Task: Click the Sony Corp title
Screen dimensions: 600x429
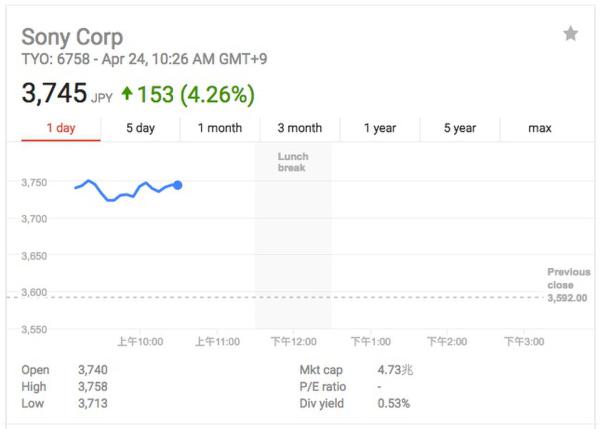Action: click(72, 37)
